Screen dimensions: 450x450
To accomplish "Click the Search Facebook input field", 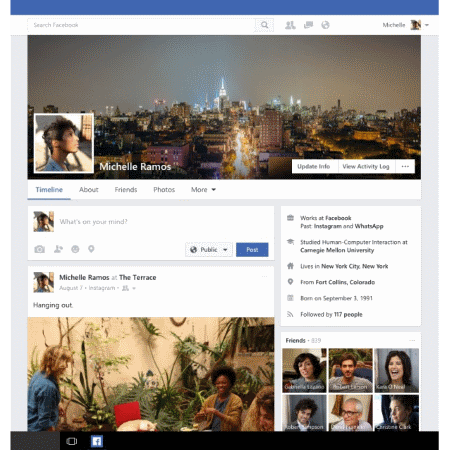I will (141, 25).
